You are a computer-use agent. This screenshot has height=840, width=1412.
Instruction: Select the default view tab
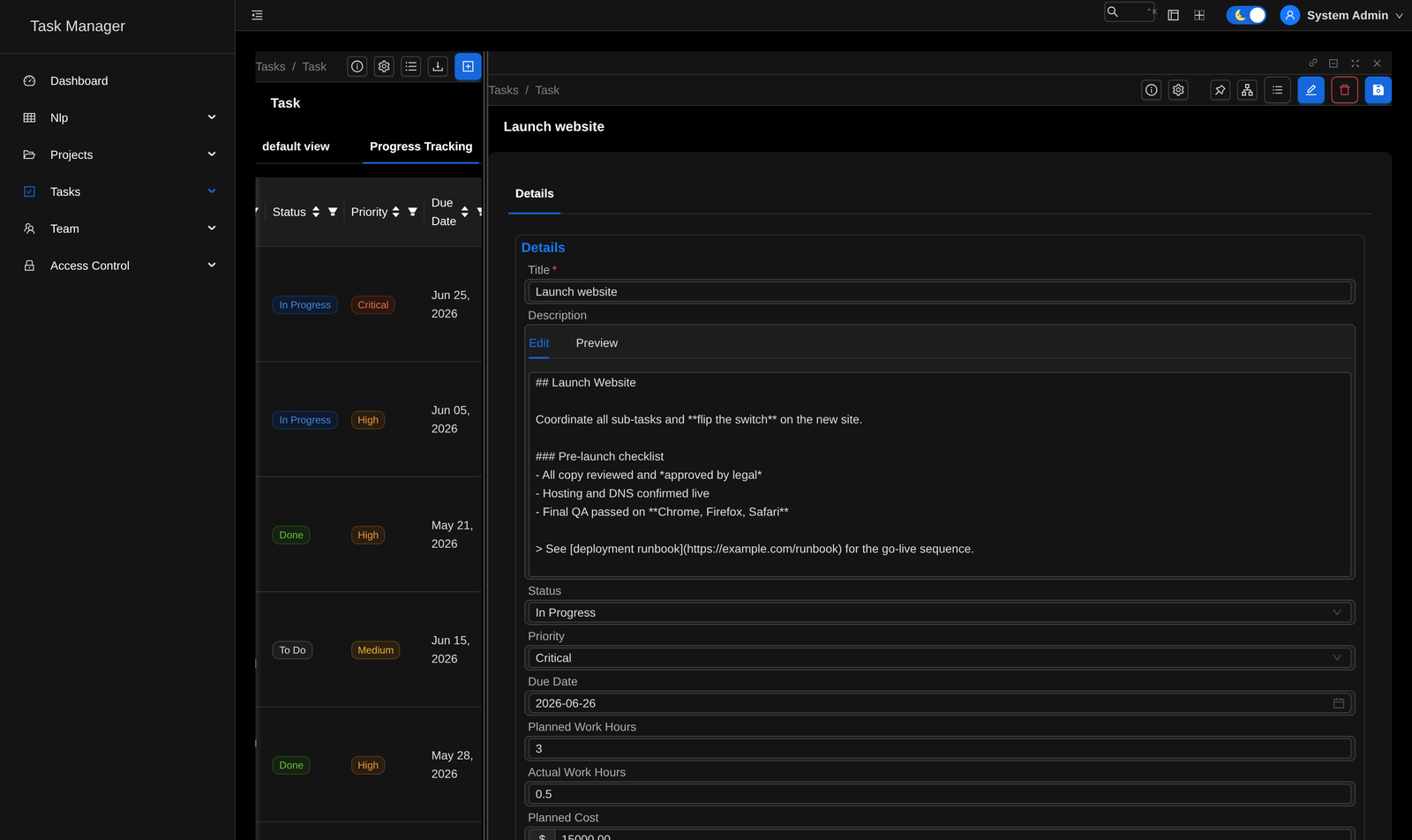tap(296, 146)
